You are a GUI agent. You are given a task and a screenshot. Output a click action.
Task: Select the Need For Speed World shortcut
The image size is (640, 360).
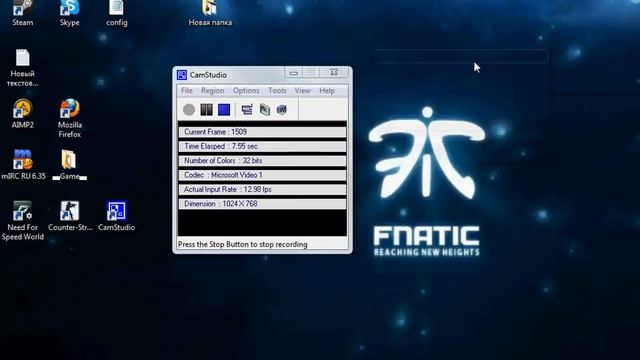click(22, 221)
